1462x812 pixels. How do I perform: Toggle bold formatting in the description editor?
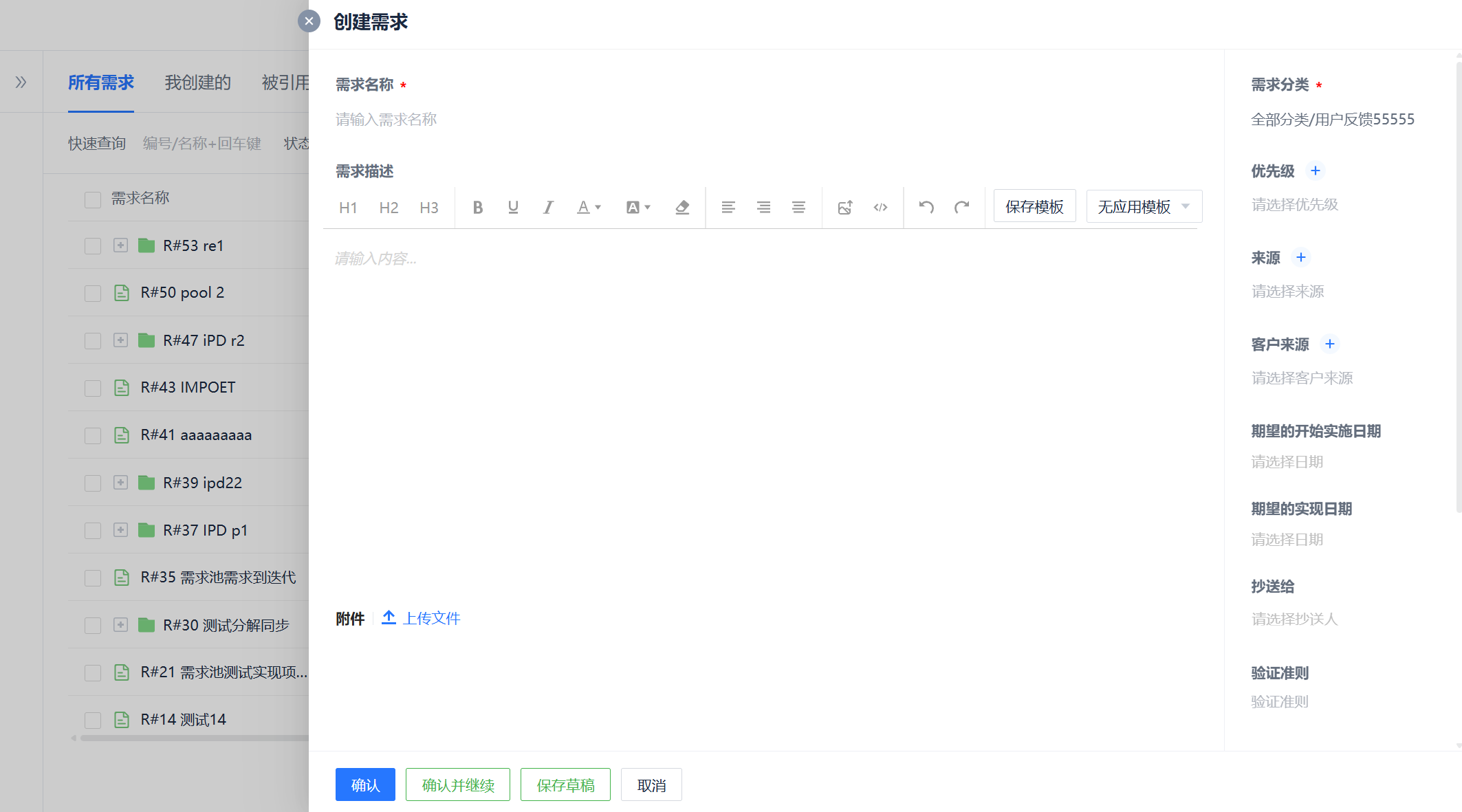coord(478,207)
